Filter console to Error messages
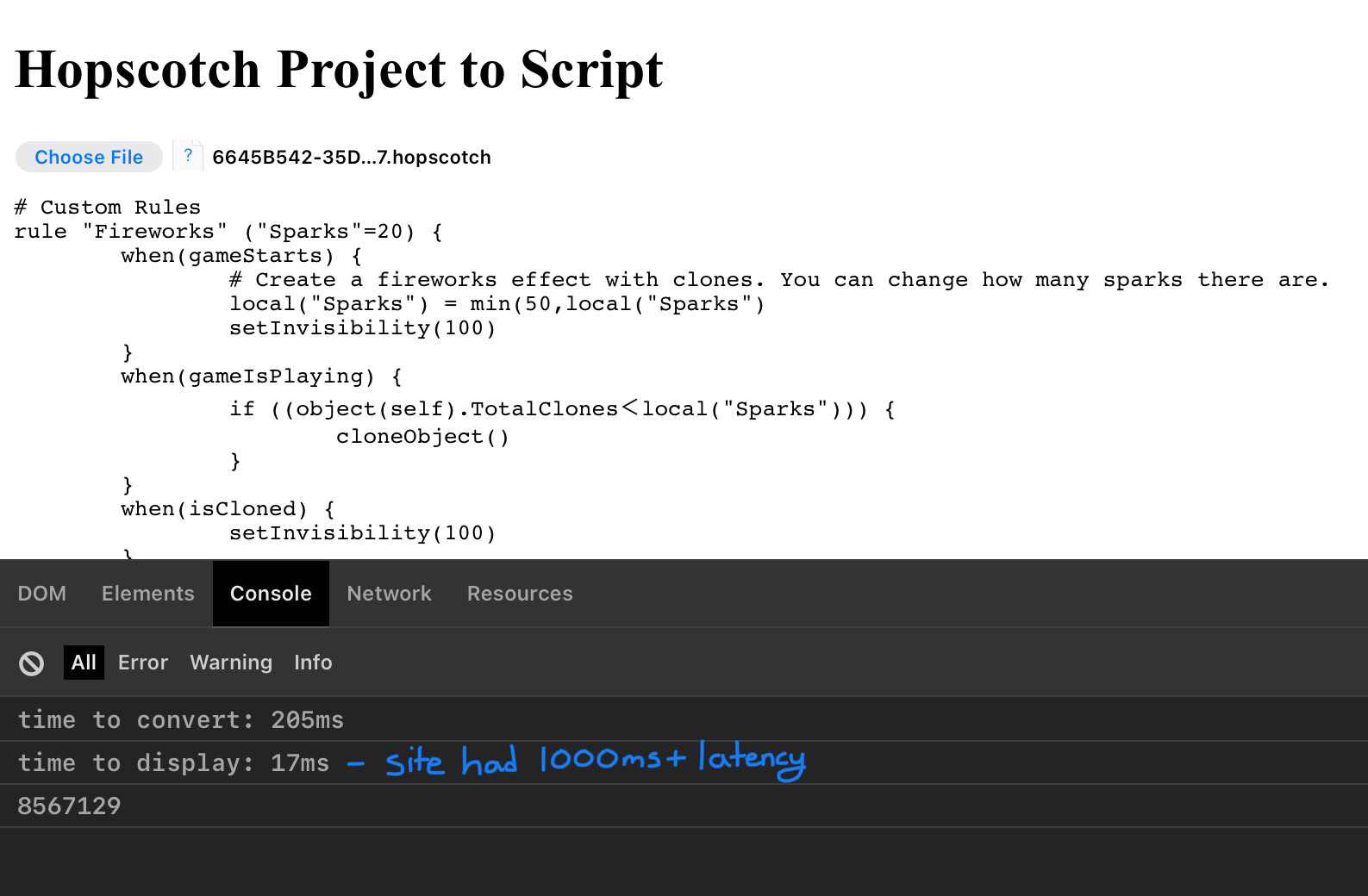 tap(143, 663)
